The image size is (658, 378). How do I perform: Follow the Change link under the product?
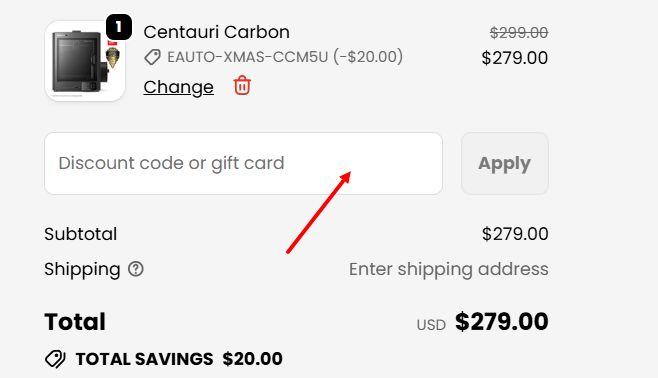pyautogui.click(x=178, y=87)
